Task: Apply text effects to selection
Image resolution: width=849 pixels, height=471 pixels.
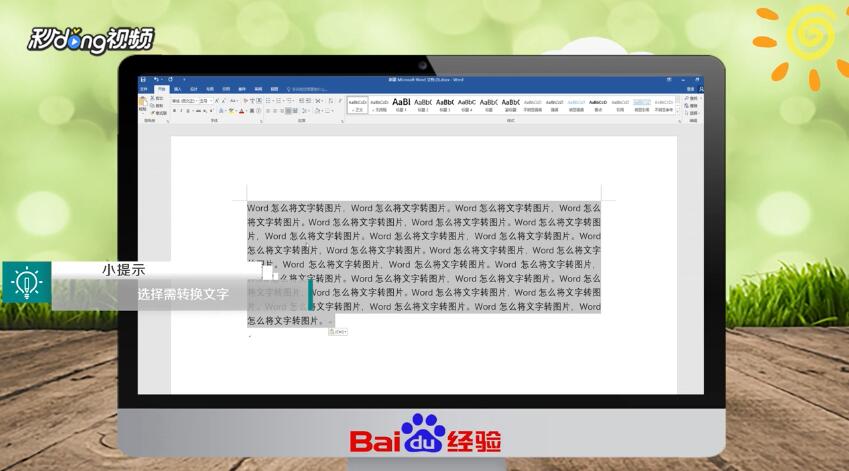Action: point(221,111)
